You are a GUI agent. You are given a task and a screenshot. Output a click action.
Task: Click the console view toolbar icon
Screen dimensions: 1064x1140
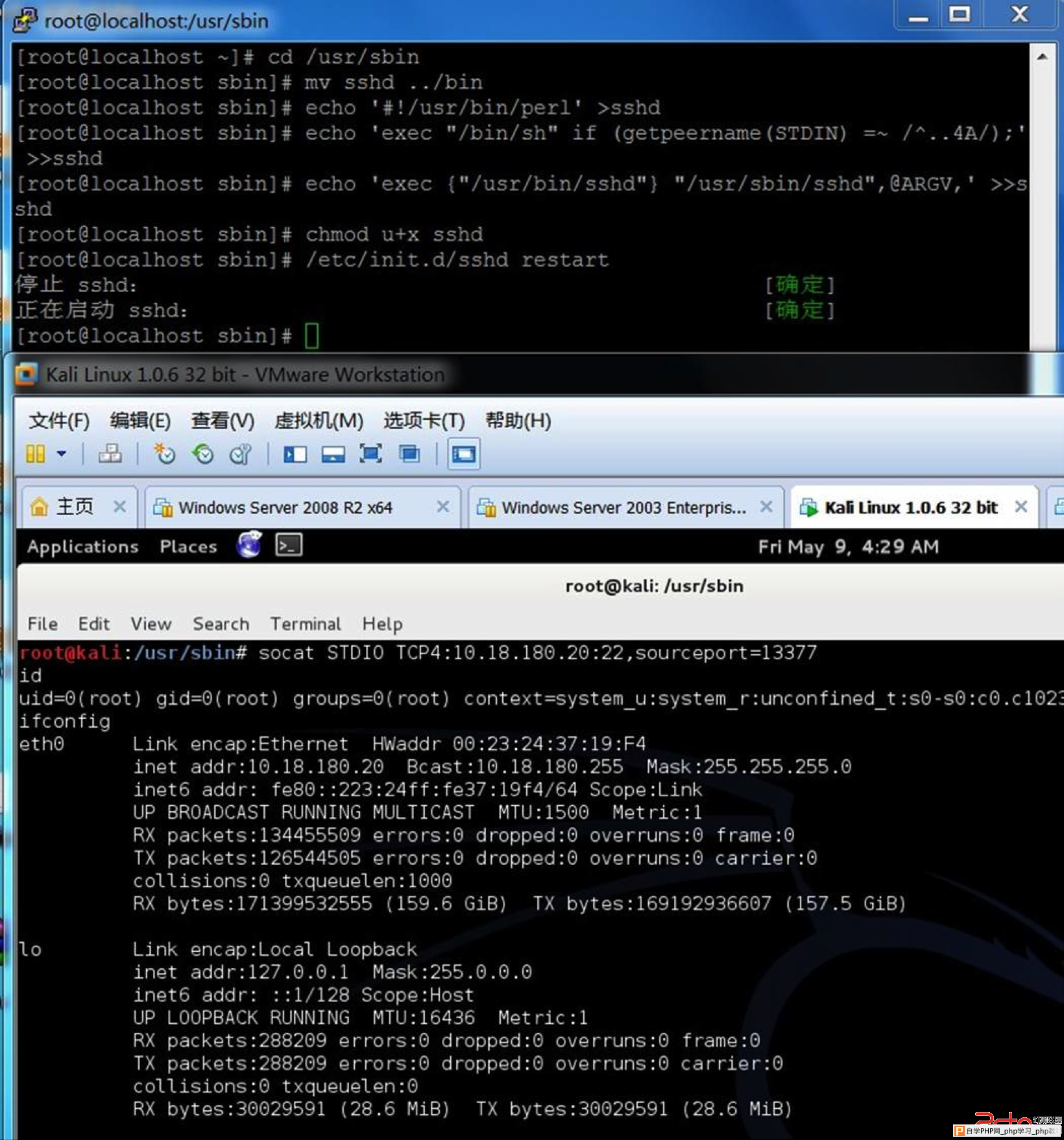463,454
